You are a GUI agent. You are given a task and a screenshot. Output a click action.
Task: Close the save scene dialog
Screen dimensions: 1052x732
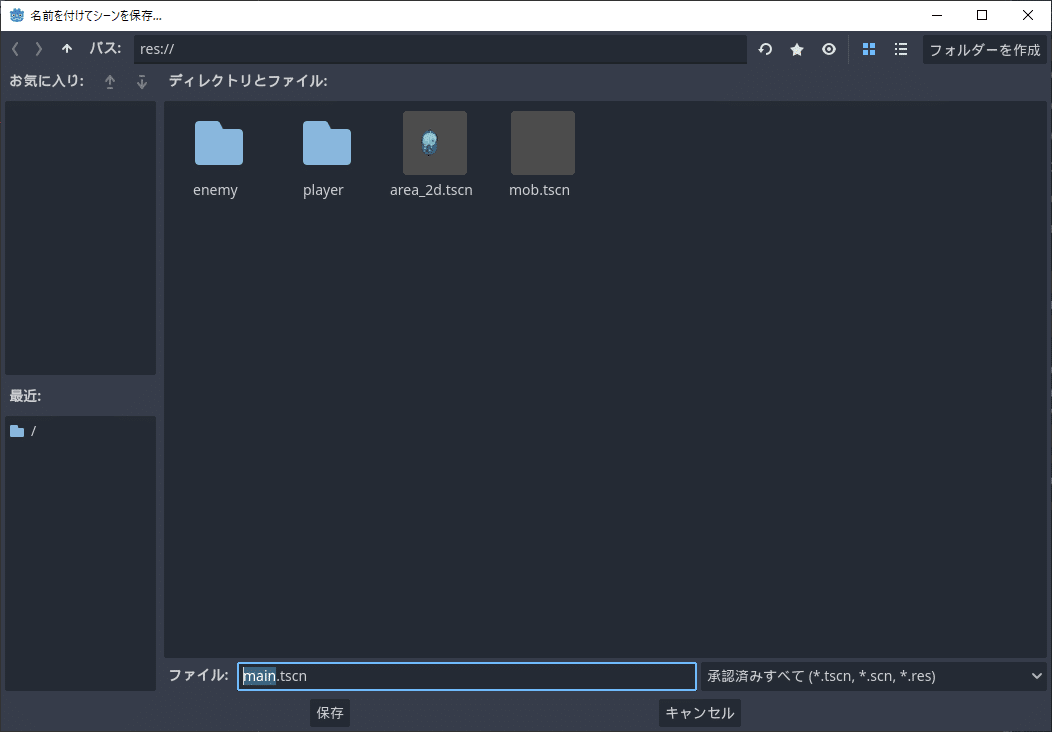pyautogui.click(x=1028, y=15)
